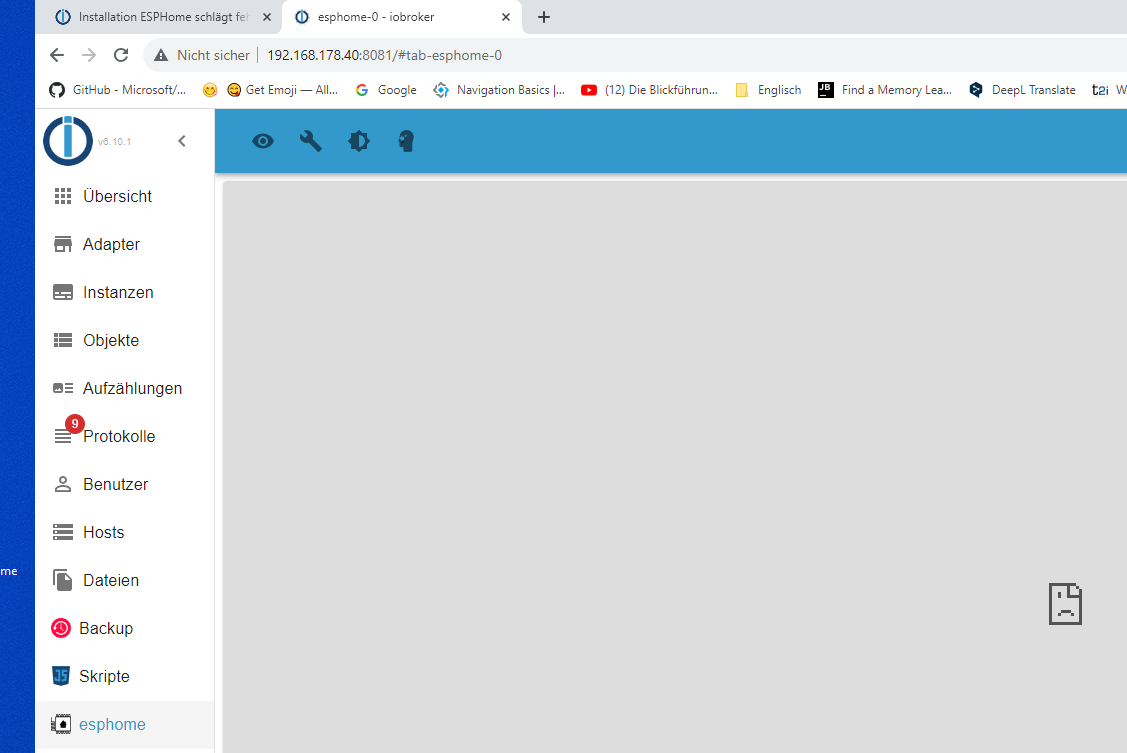This screenshot has width=1127, height=753.
Task: Click the Hosts storage icon
Action: coord(63,532)
